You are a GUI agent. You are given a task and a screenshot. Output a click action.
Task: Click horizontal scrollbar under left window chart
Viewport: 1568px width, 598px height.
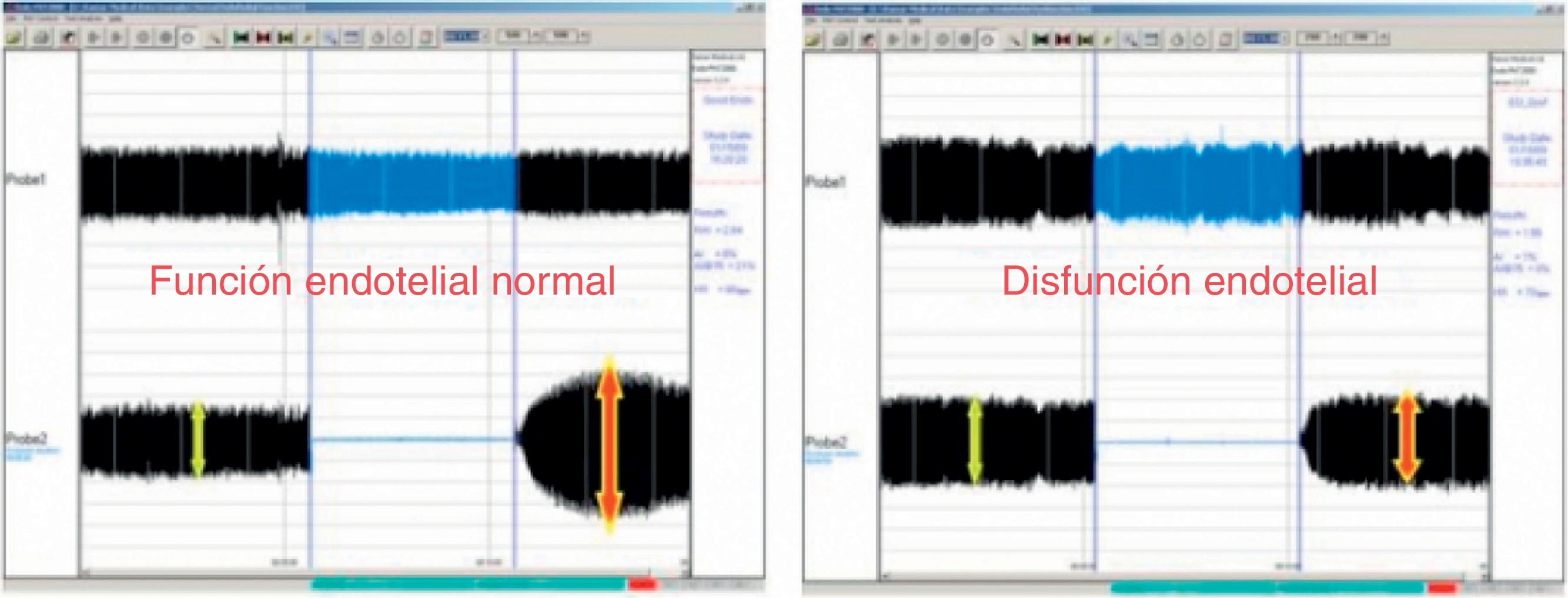tap(385, 573)
